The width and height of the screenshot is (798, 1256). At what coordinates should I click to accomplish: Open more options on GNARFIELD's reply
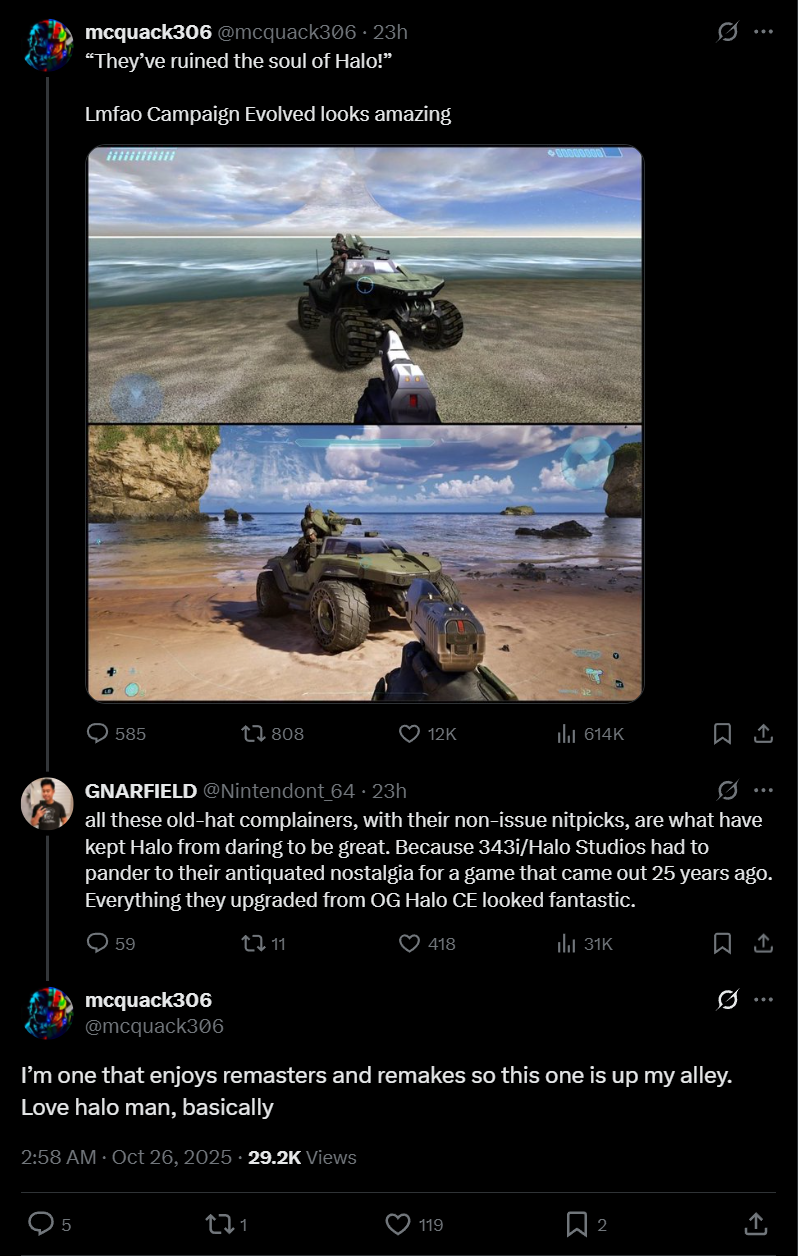click(x=763, y=791)
